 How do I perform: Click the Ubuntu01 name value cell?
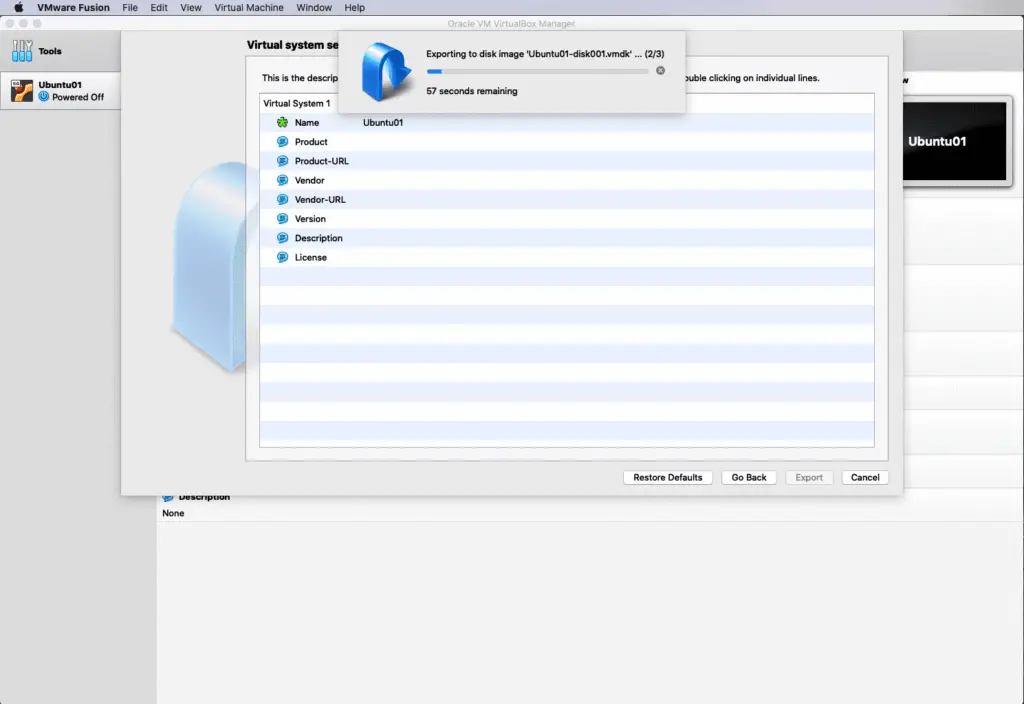(383, 123)
